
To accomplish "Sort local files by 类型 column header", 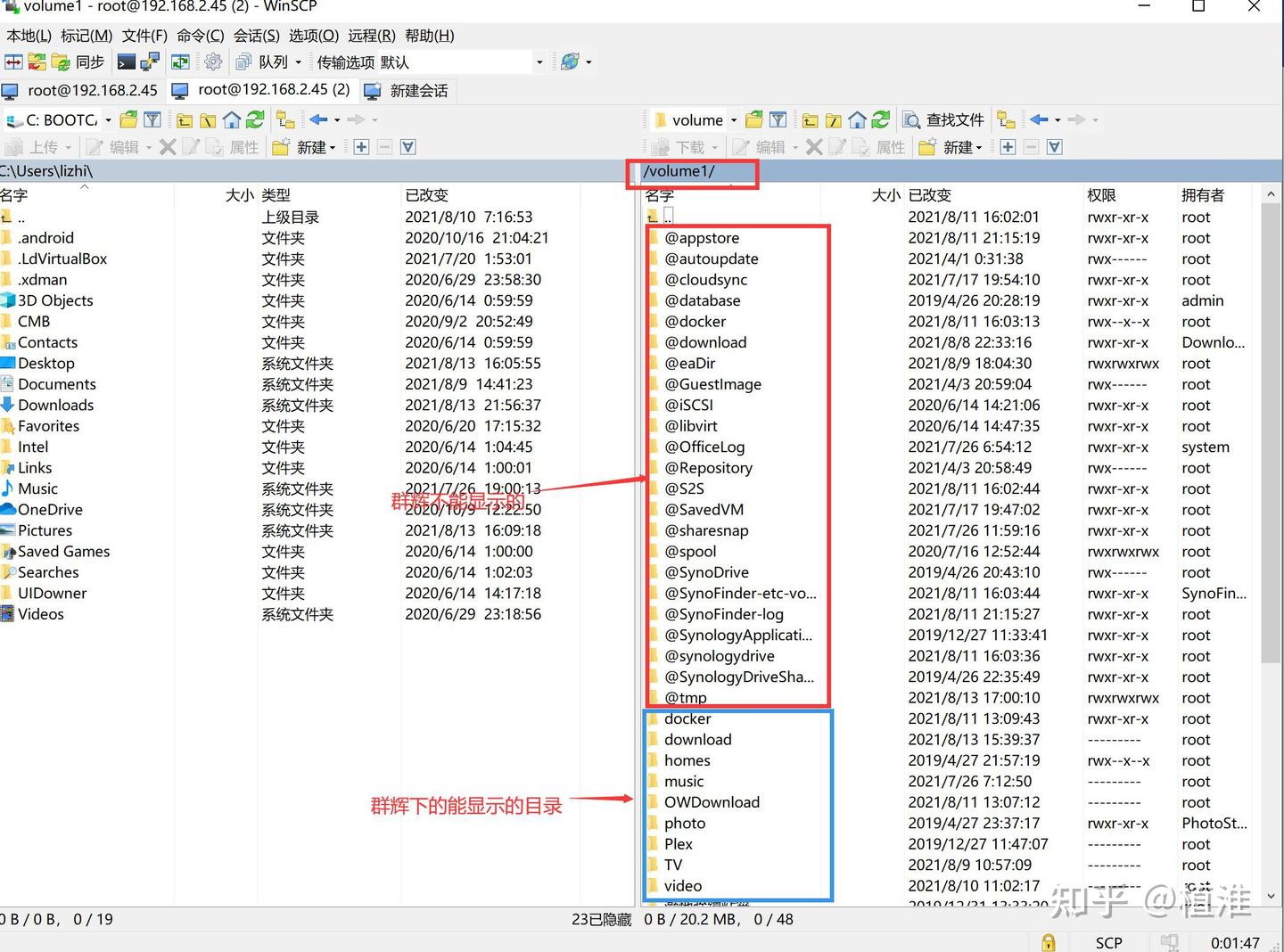I will 329,195.
